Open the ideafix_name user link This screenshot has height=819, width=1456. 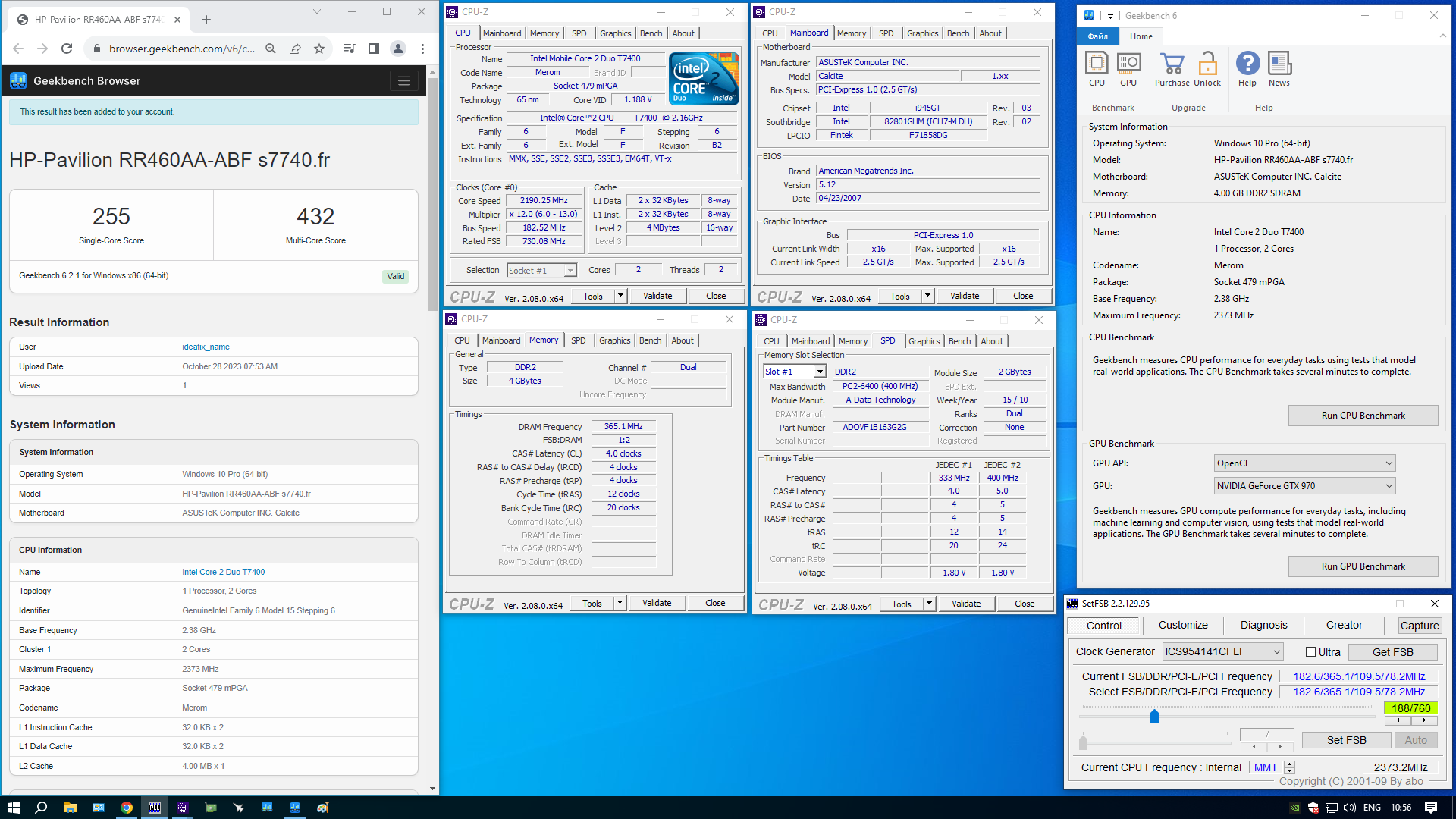point(206,347)
